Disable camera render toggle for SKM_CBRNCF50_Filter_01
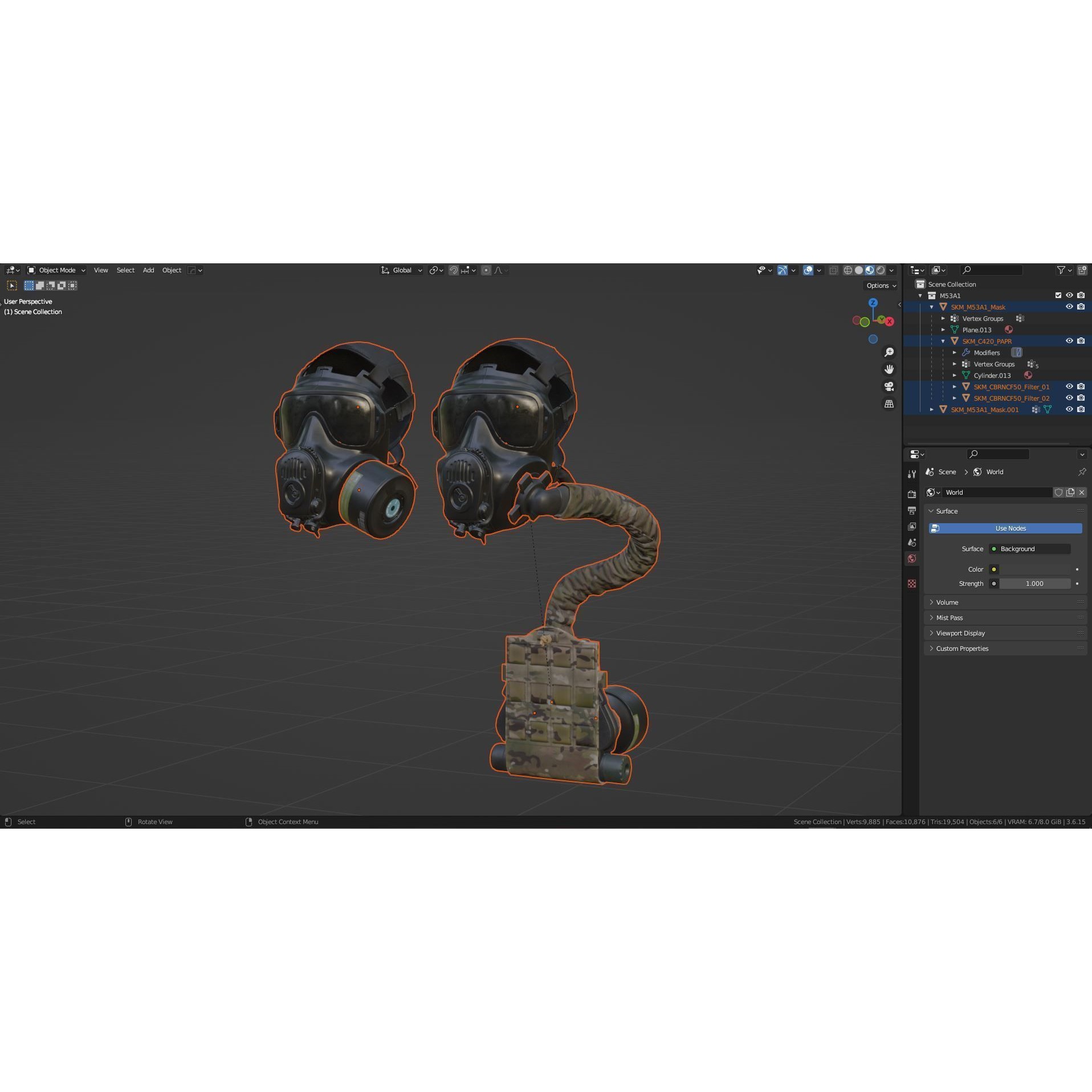 tap(1081, 386)
